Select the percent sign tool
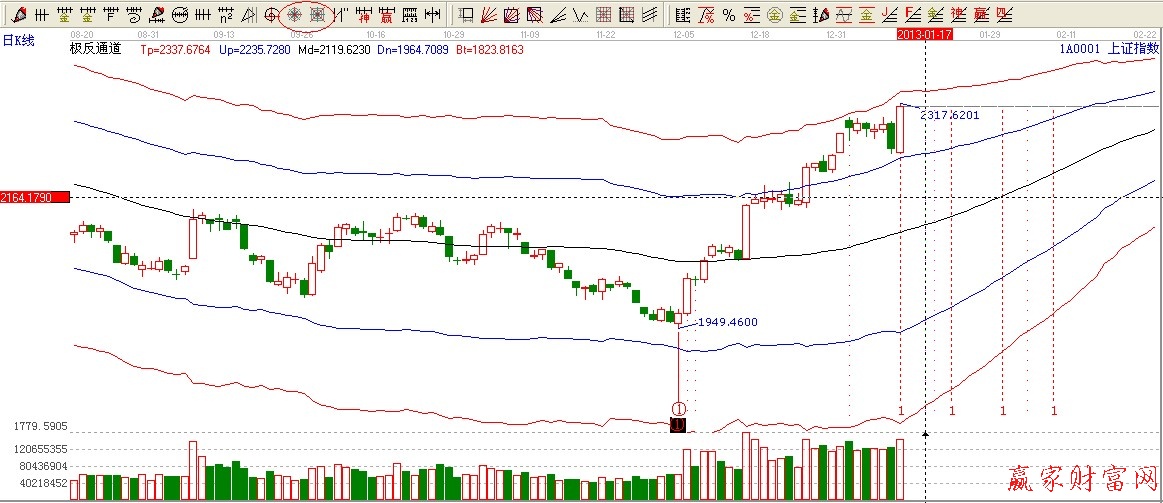The height and width of the screenshot is (503, 1163). [x=729, y=14]
